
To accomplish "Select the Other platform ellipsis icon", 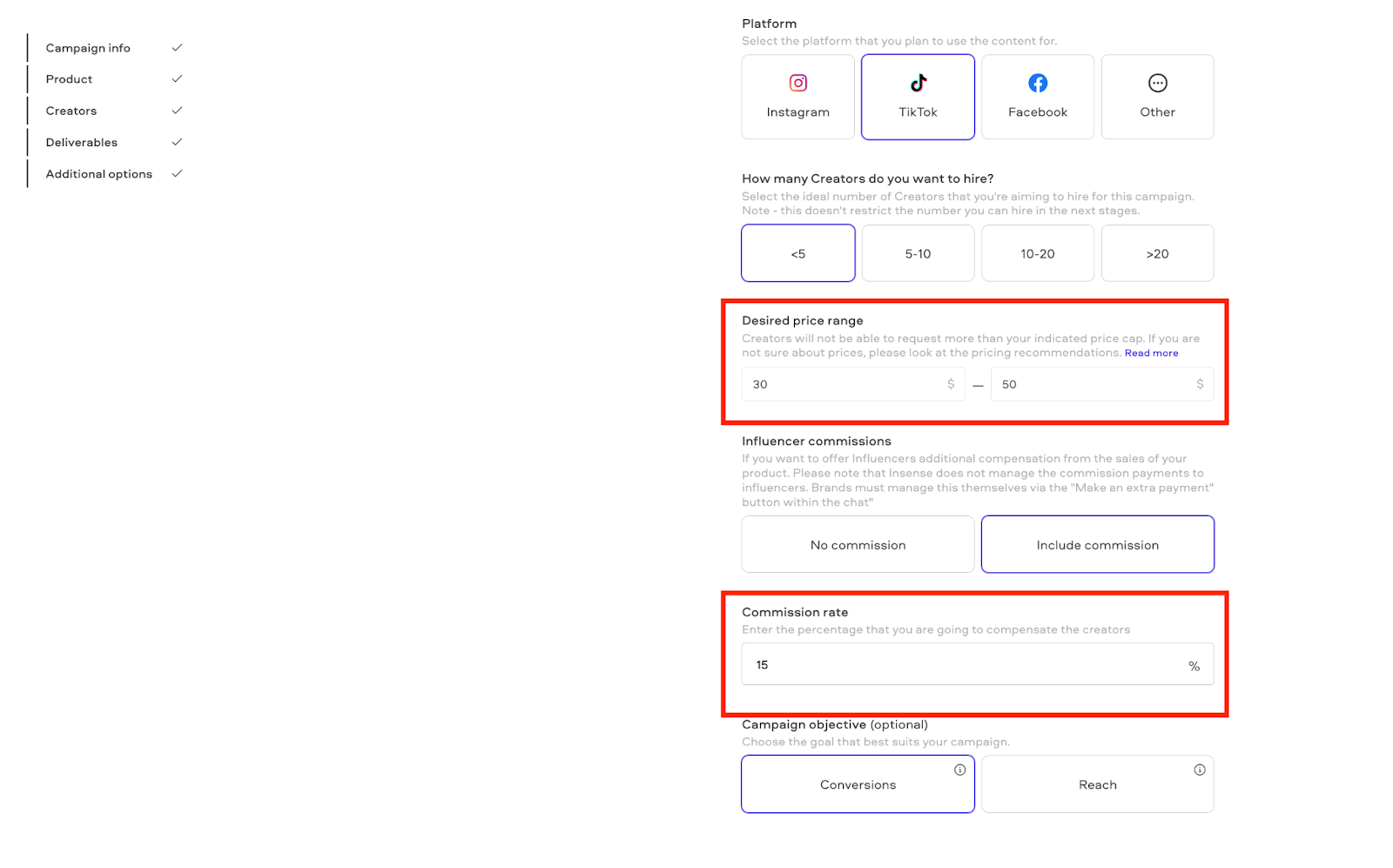I will (1157, 83).
